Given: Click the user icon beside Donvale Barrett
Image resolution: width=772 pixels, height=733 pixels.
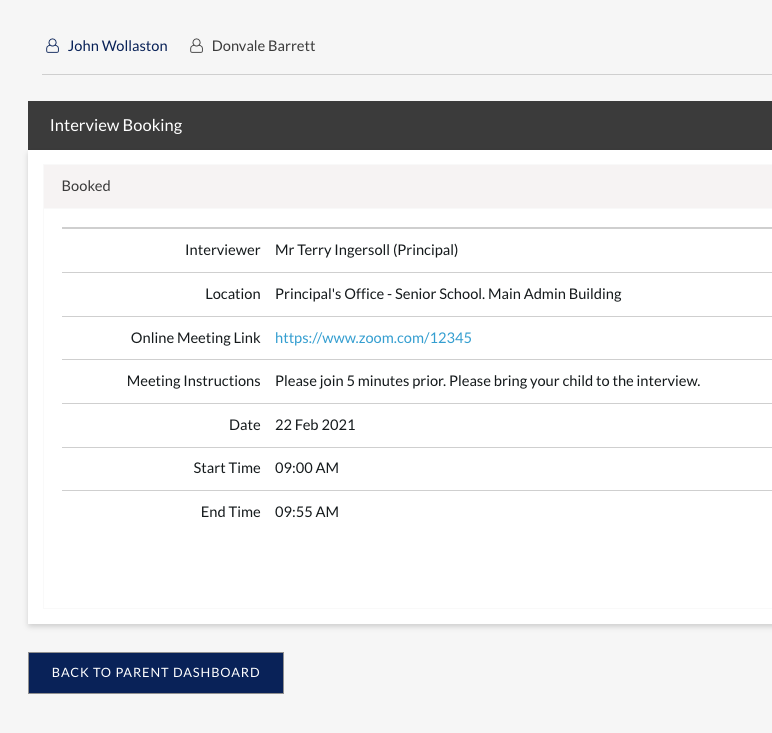Looking at the screenshot, I should pos(197,46).
